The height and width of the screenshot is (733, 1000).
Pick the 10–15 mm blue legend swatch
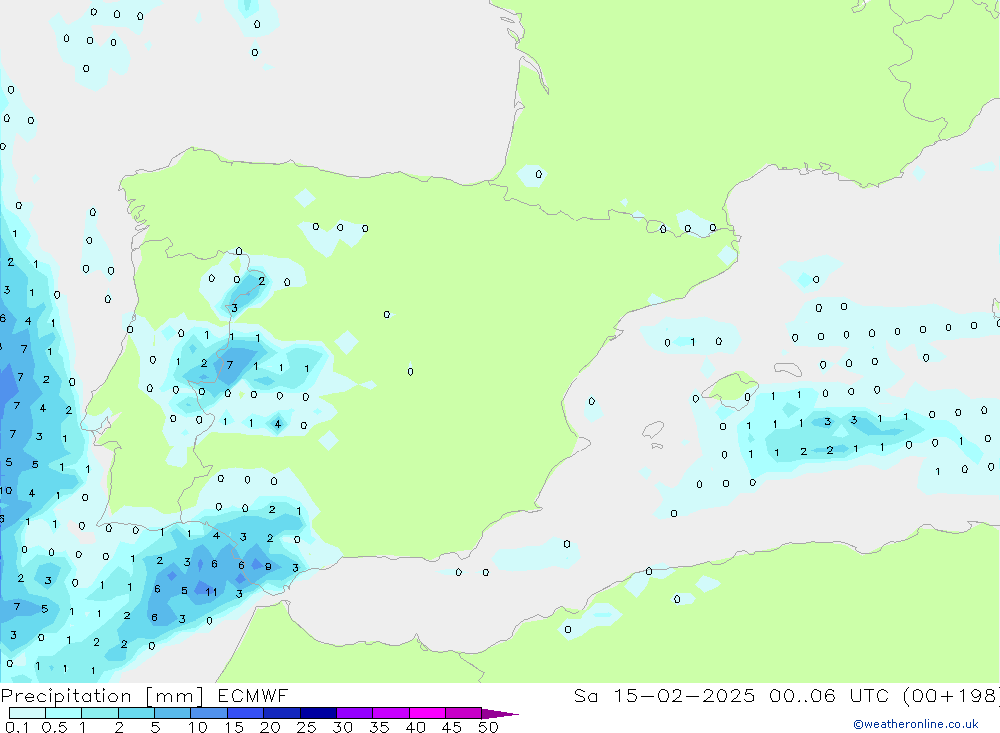click(x=209, y=713)
